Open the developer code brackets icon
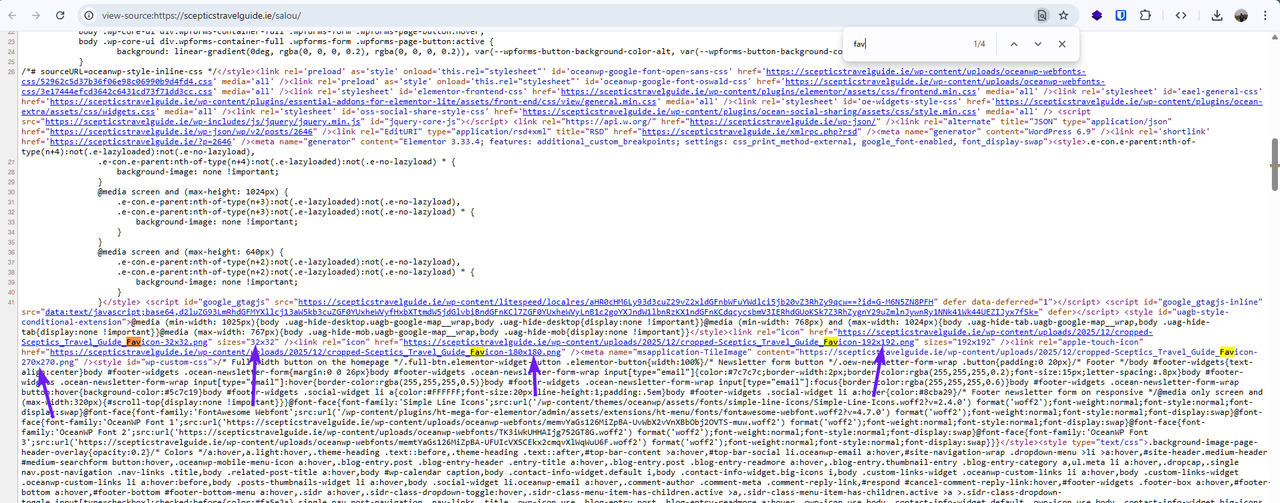1280x503 pixels. 1181,16
